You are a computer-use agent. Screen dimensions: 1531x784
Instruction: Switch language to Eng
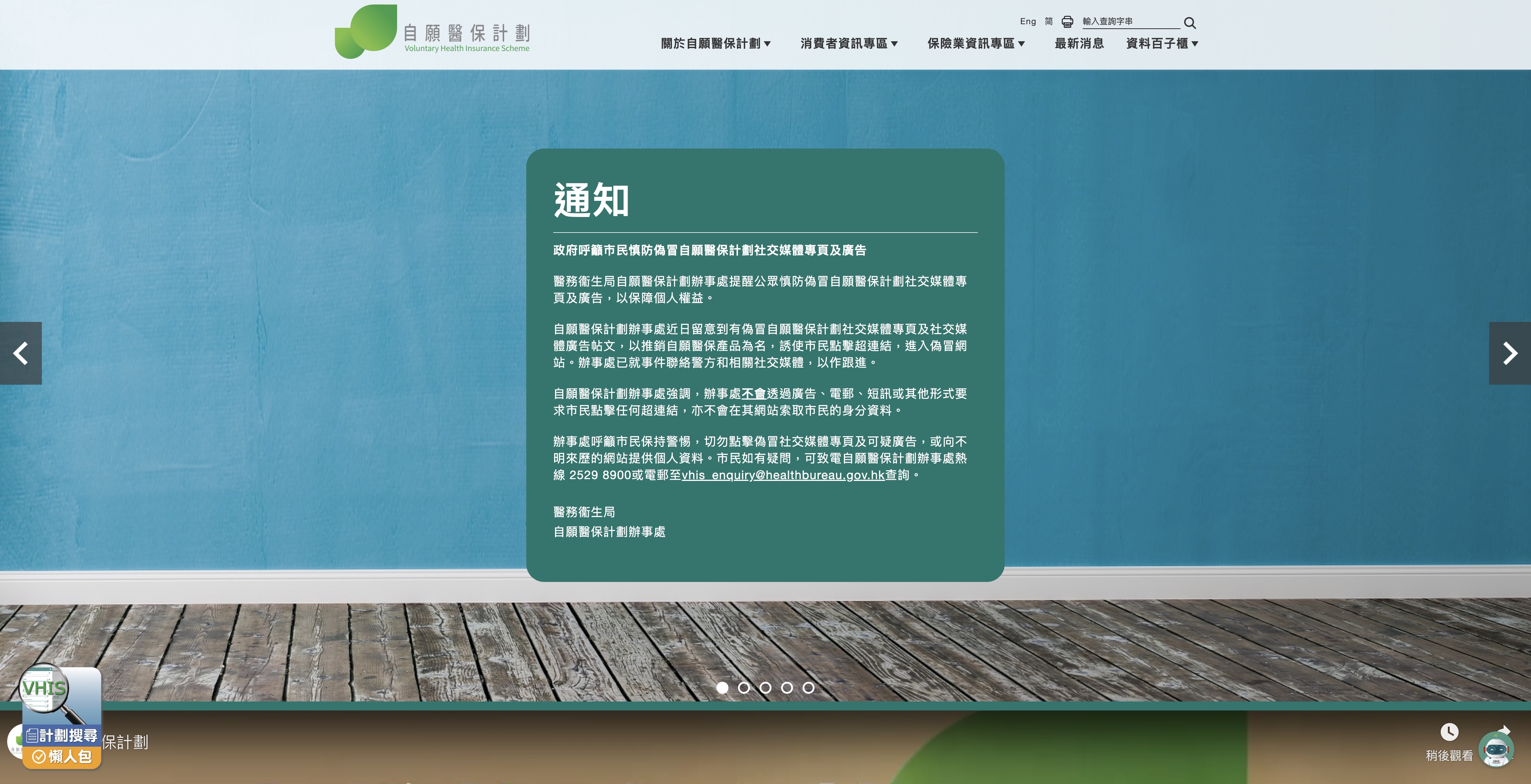1028,22
